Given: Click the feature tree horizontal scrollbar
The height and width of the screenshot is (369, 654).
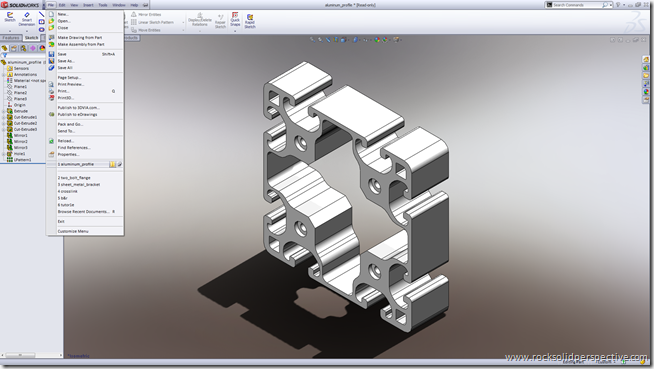Looking at the screenshot, I should (x=31, y=355).
